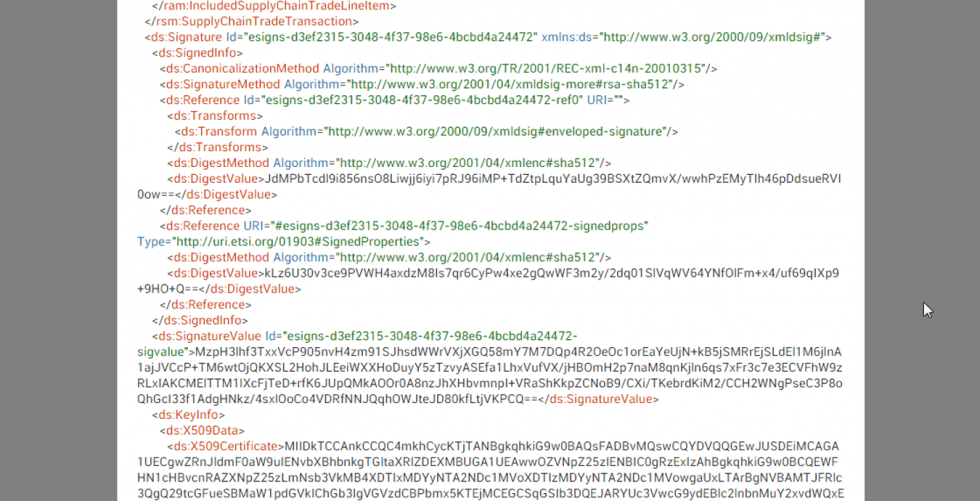This screenshot has width=980, height=501.
Task: Click the opening ds:KeyInfo tag
Action: (x=188, y=415)
